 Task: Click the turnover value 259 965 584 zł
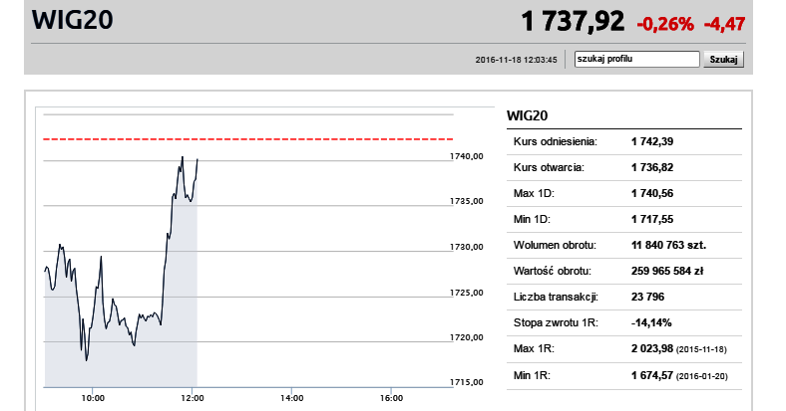667,271
